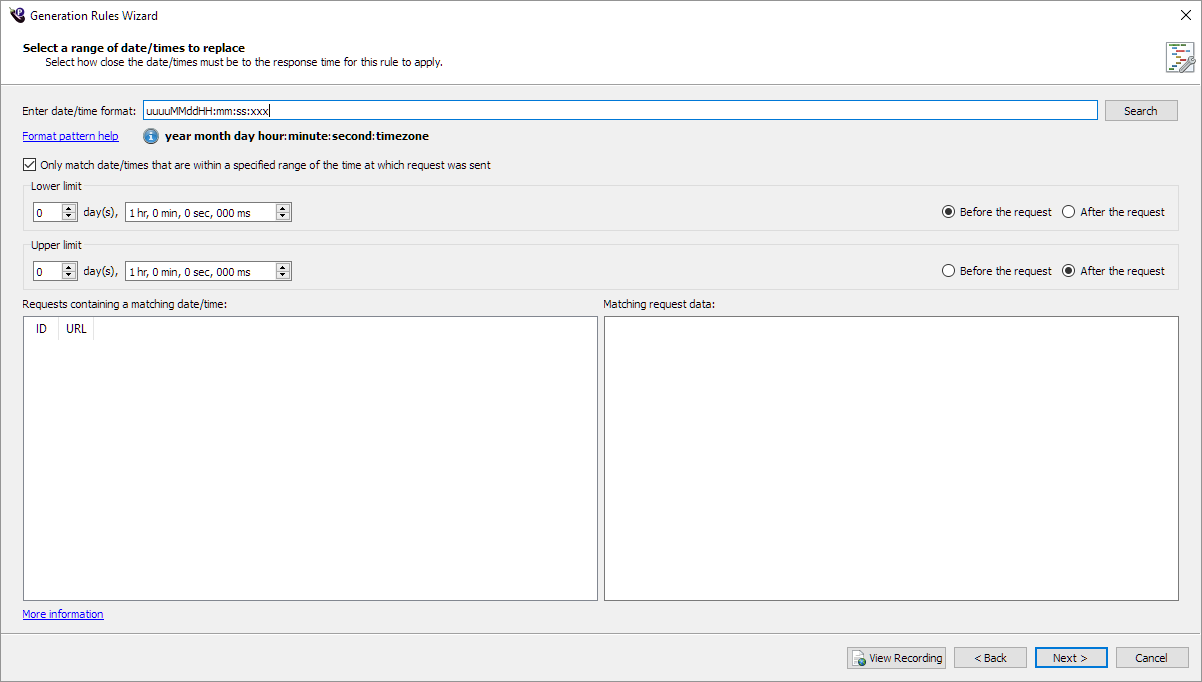
Task: Open the More information link
Action: pos(63,614)
